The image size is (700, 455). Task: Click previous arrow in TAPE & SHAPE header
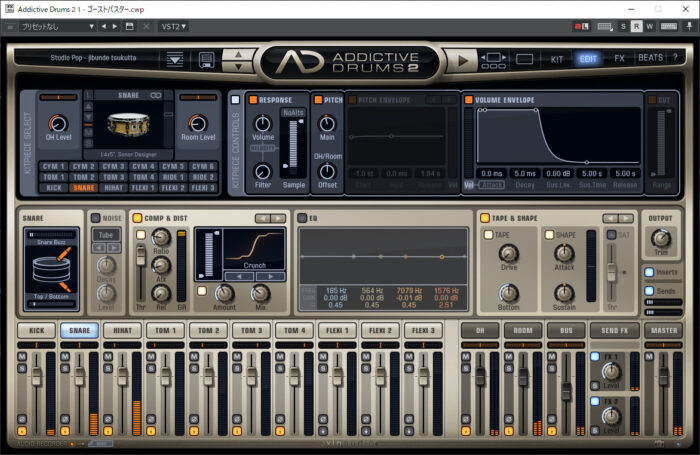pyautogui.click(x=610, y=218)
